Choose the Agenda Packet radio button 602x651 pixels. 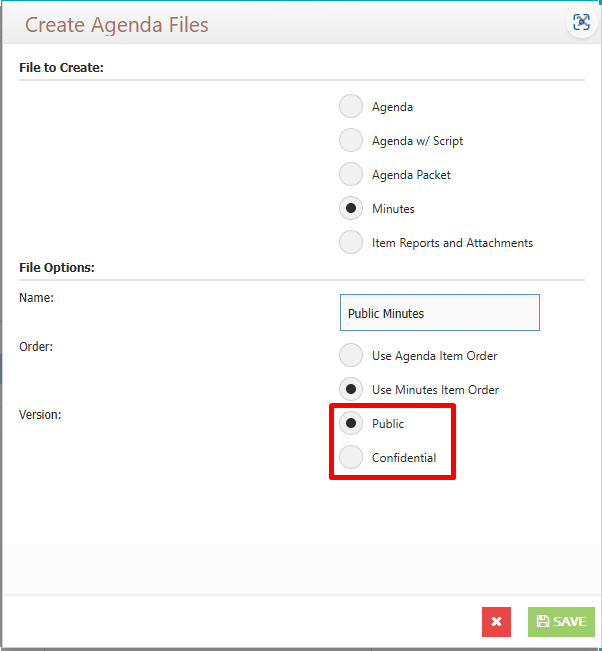pos(351,174)
